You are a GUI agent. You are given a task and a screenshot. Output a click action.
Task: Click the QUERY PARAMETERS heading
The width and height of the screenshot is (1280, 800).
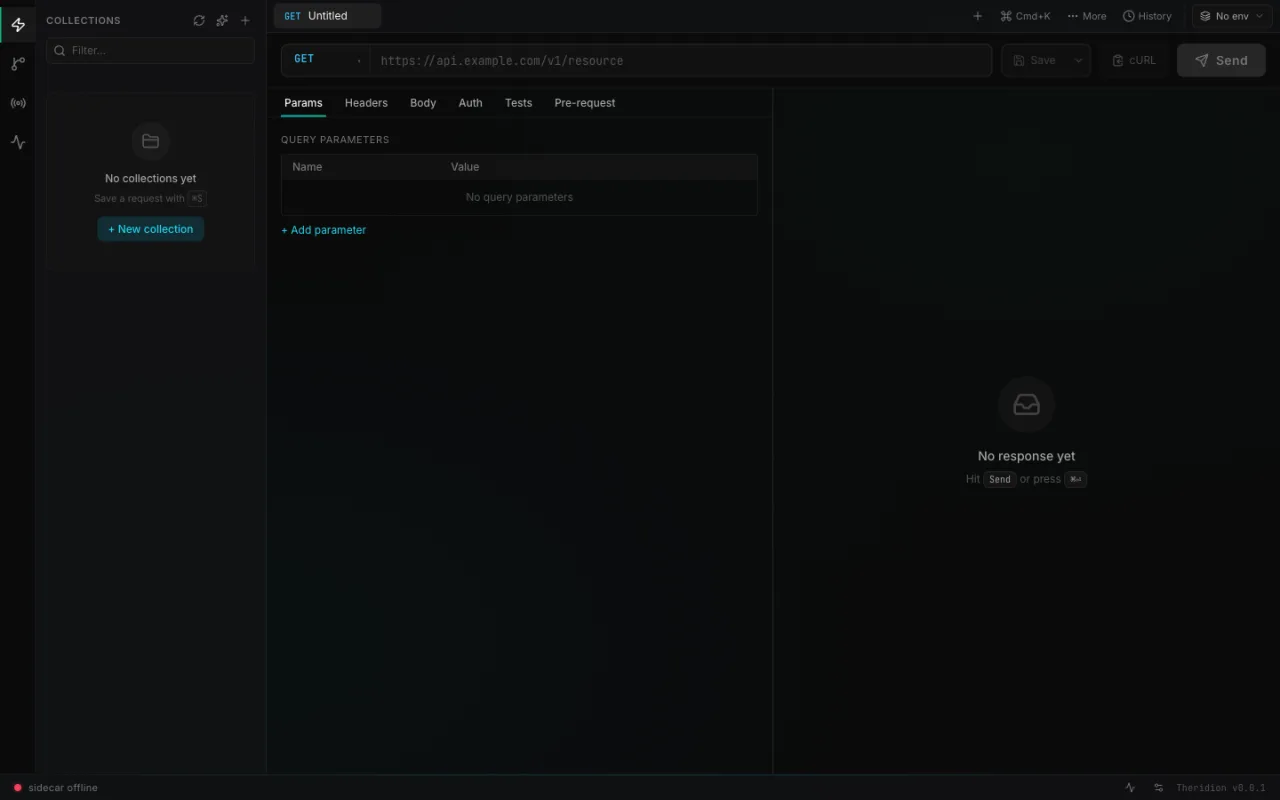point(335,140)
